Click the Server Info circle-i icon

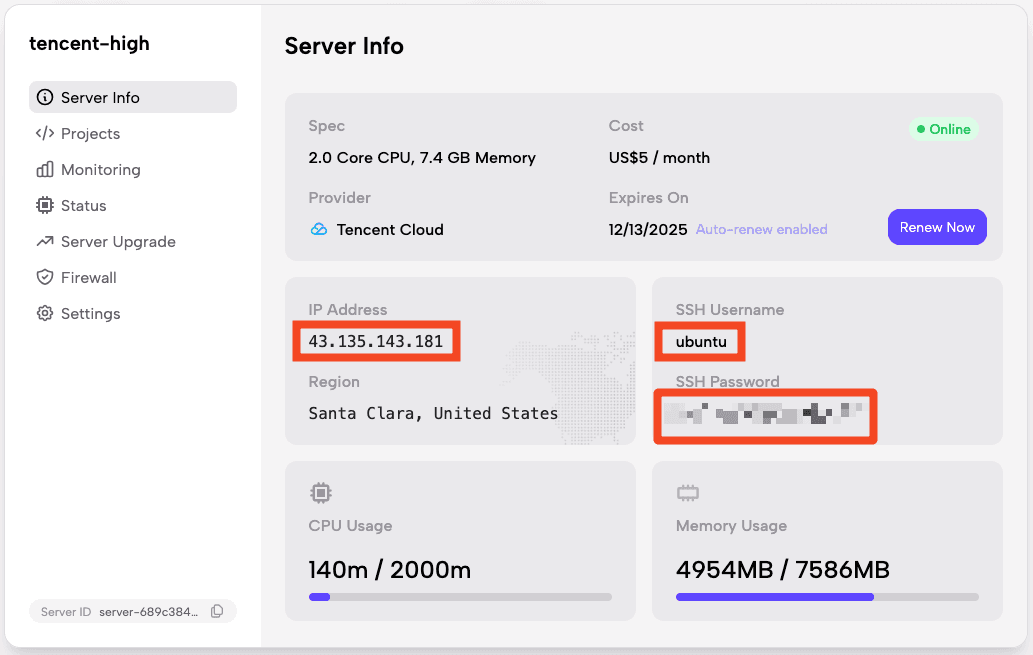point(44,97)
